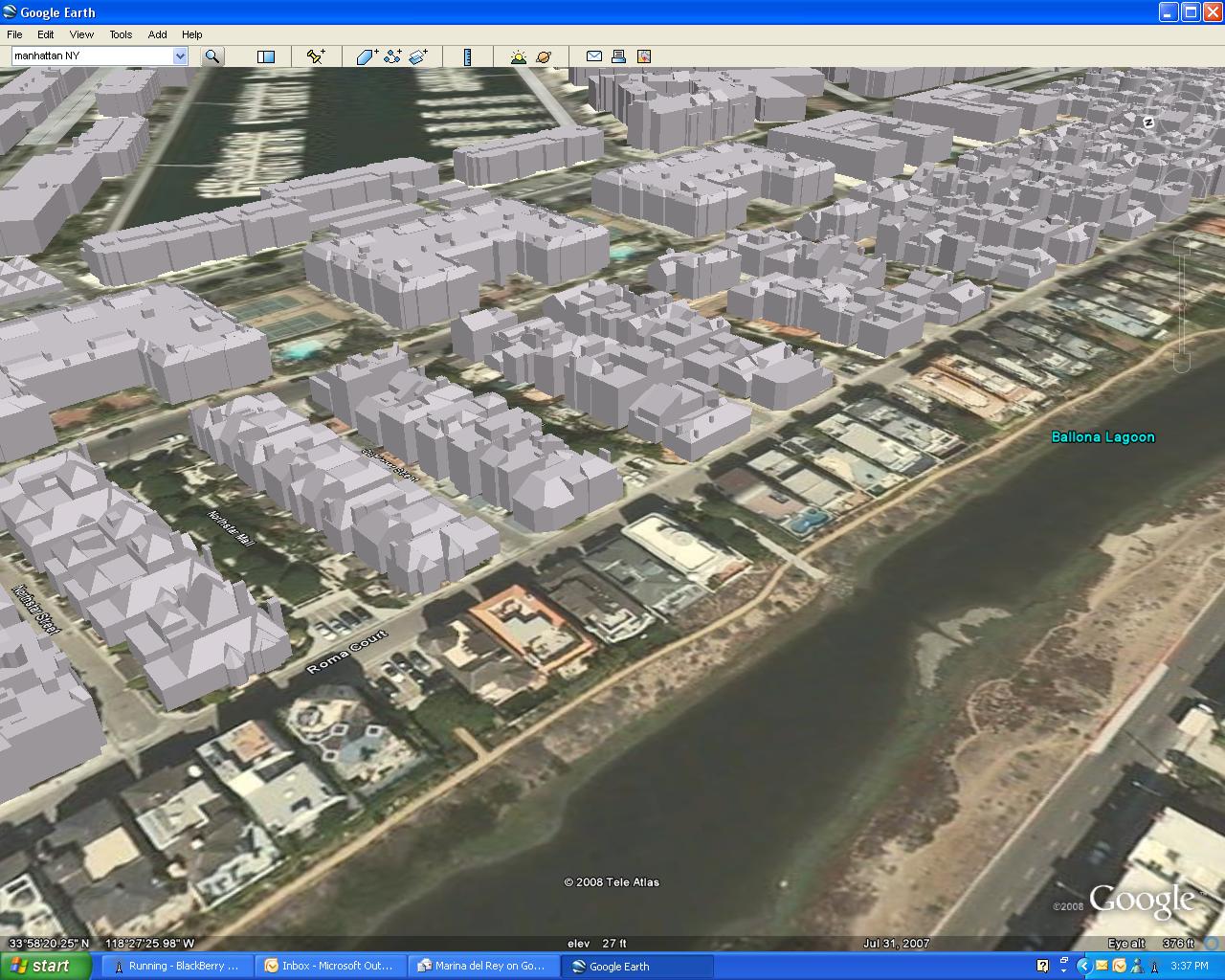Click the compass North 'N' marker
The height and width of the screenshot is (980, 1225).
(x=1148, y=122)
